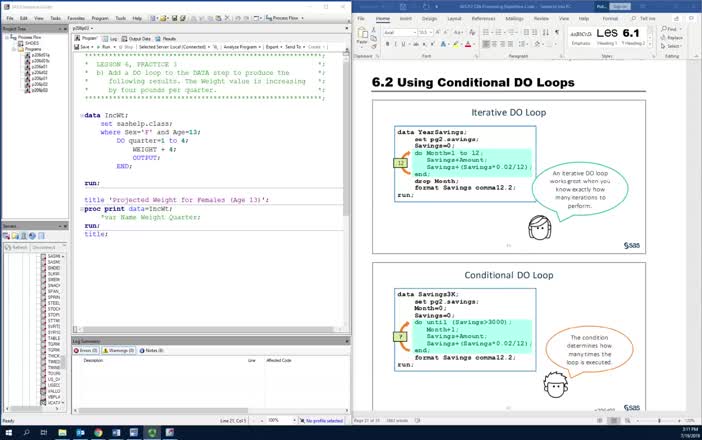Click Center alignment in Word

494,44
